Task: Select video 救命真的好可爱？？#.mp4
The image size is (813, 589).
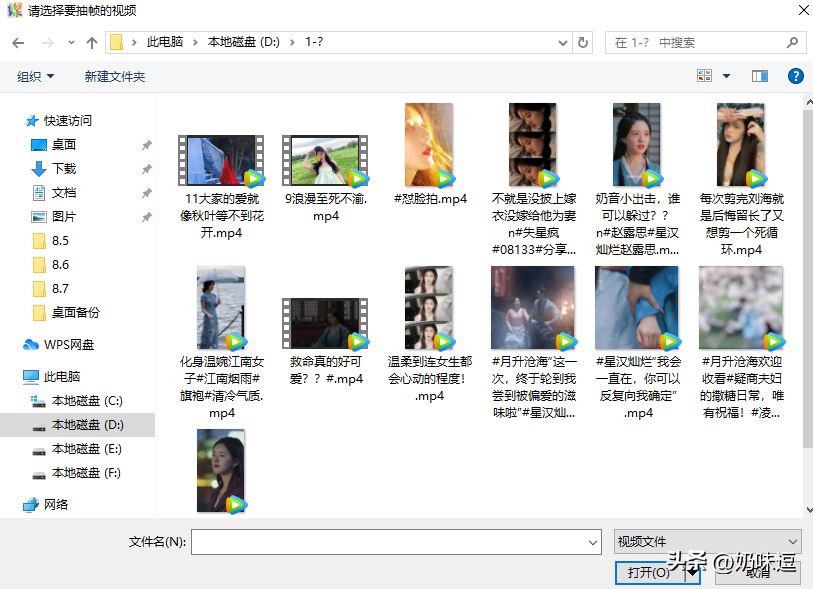Action: click(326, 341)
